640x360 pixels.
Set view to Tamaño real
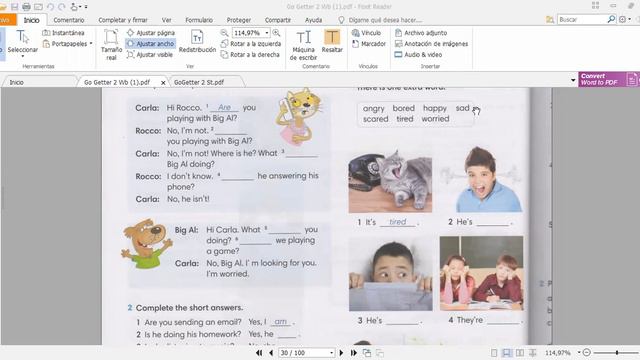(x=111, y=45)
